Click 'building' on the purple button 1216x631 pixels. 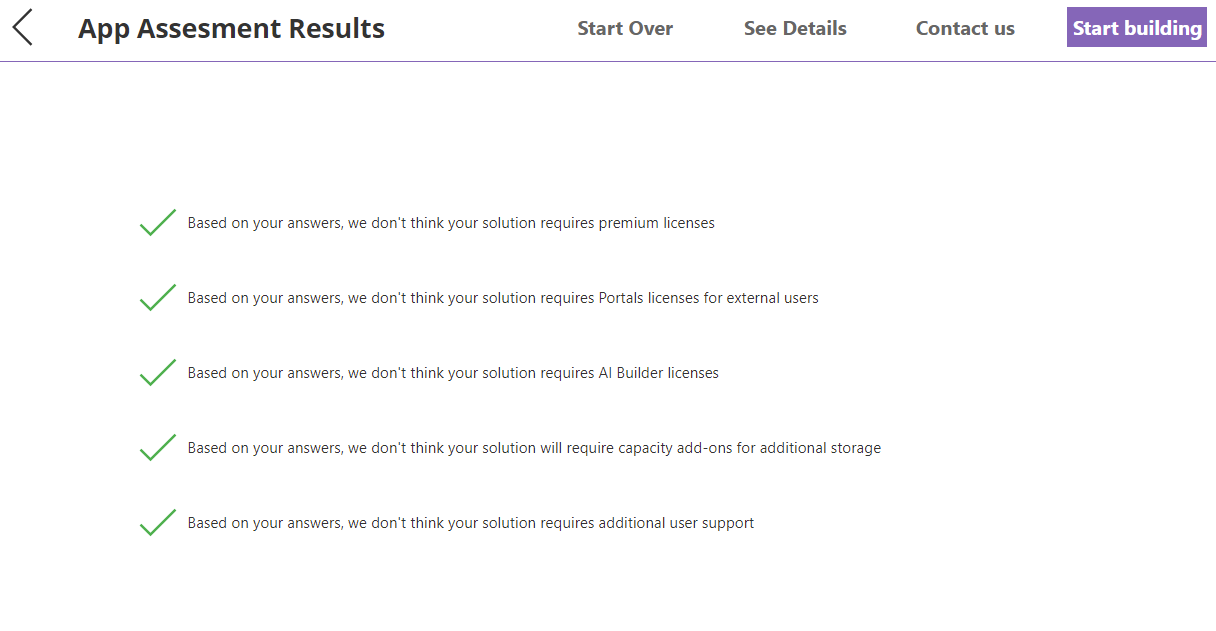pos(1168,29)
